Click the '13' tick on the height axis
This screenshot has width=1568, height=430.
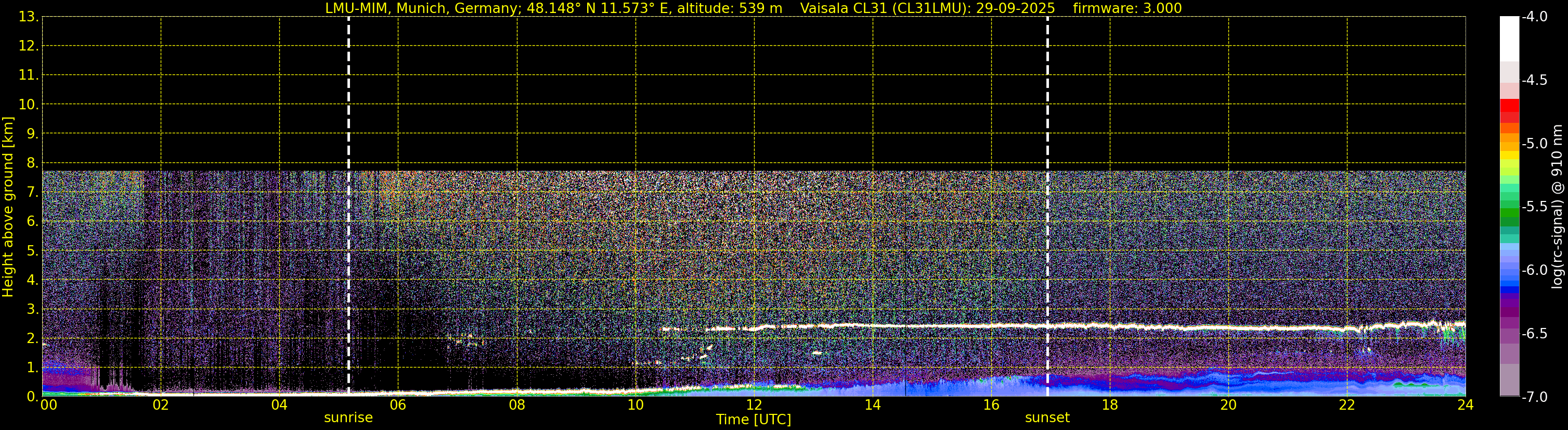click(28, 17)
